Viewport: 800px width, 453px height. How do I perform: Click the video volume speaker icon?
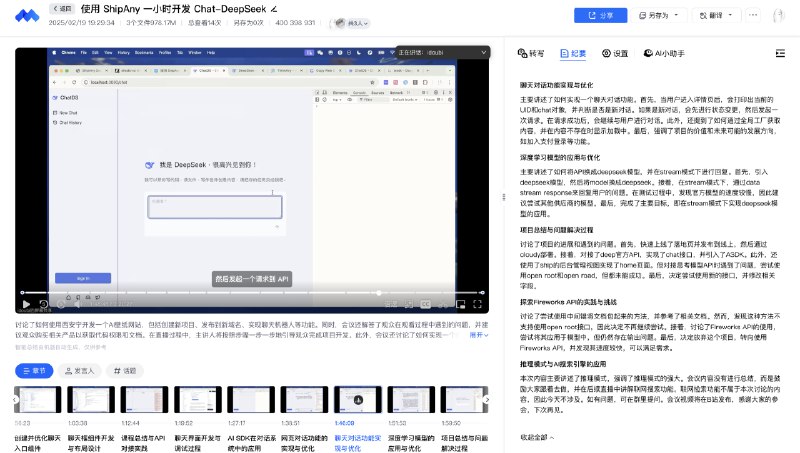point(77,304)
